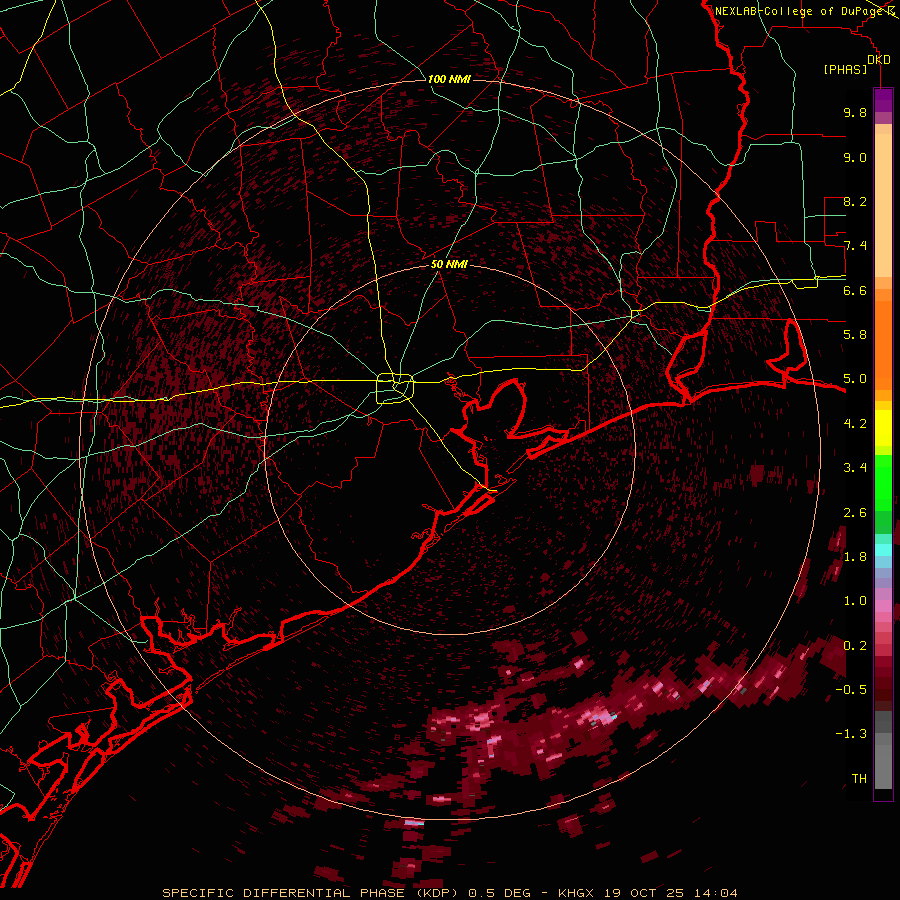Select the "[PHAS]" units label
This screenshot has width=900, height=900.
(845, 69)
